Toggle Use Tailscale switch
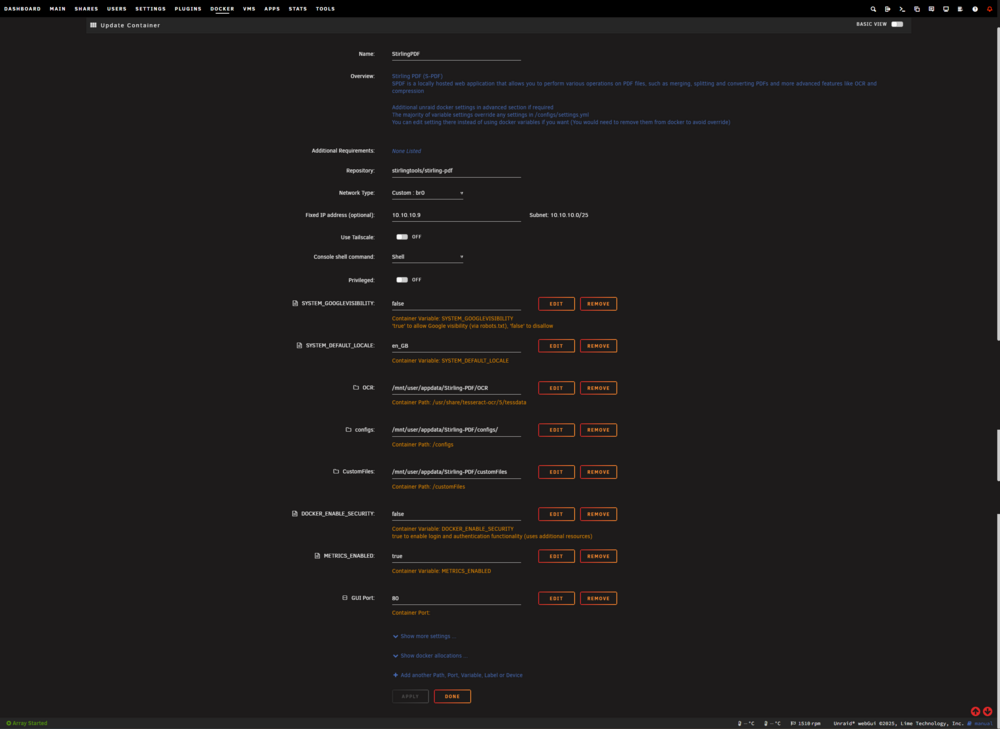Viewport: 1000px width, 729px height. pos(402,237)
